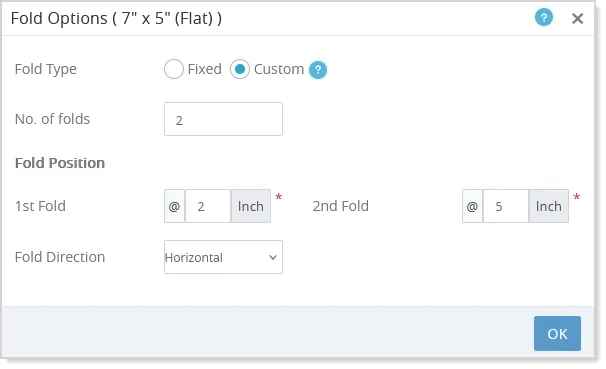Open the help icon in dialog header
Viewport: 606px width, 369px height.
tap(543, 18)
